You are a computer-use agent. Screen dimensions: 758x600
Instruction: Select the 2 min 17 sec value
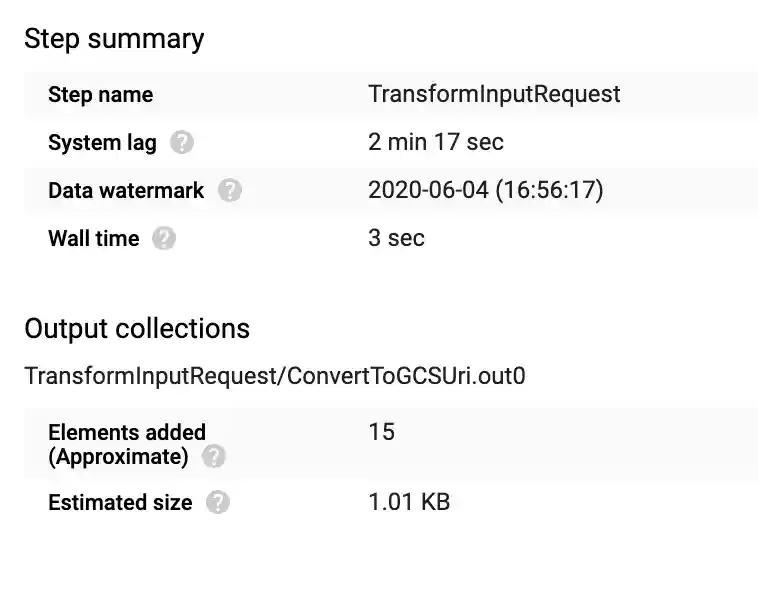click(436, 142)
